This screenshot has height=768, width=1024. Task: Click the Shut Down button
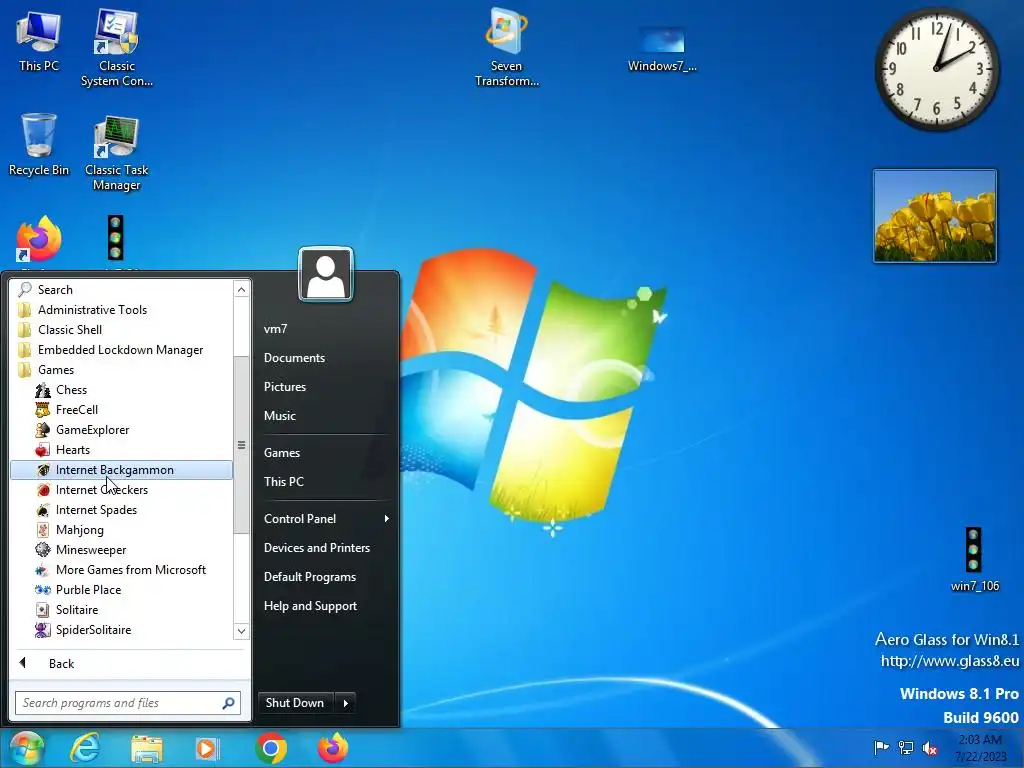pos(295,703)
